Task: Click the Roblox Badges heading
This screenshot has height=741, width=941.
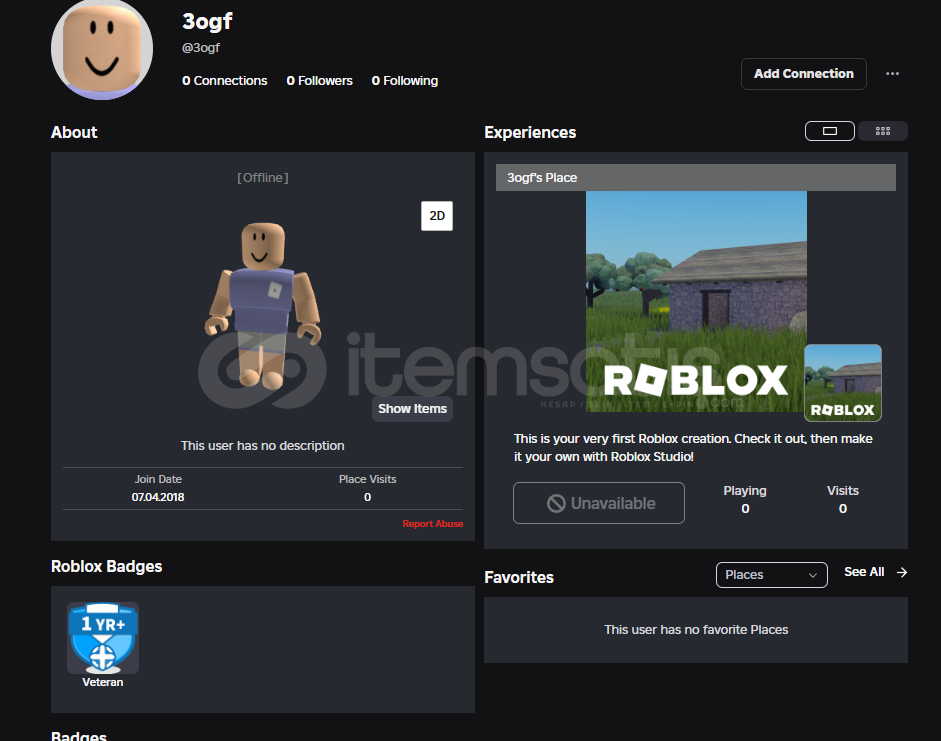Action: pyautogui.click(x=106, y=566)
